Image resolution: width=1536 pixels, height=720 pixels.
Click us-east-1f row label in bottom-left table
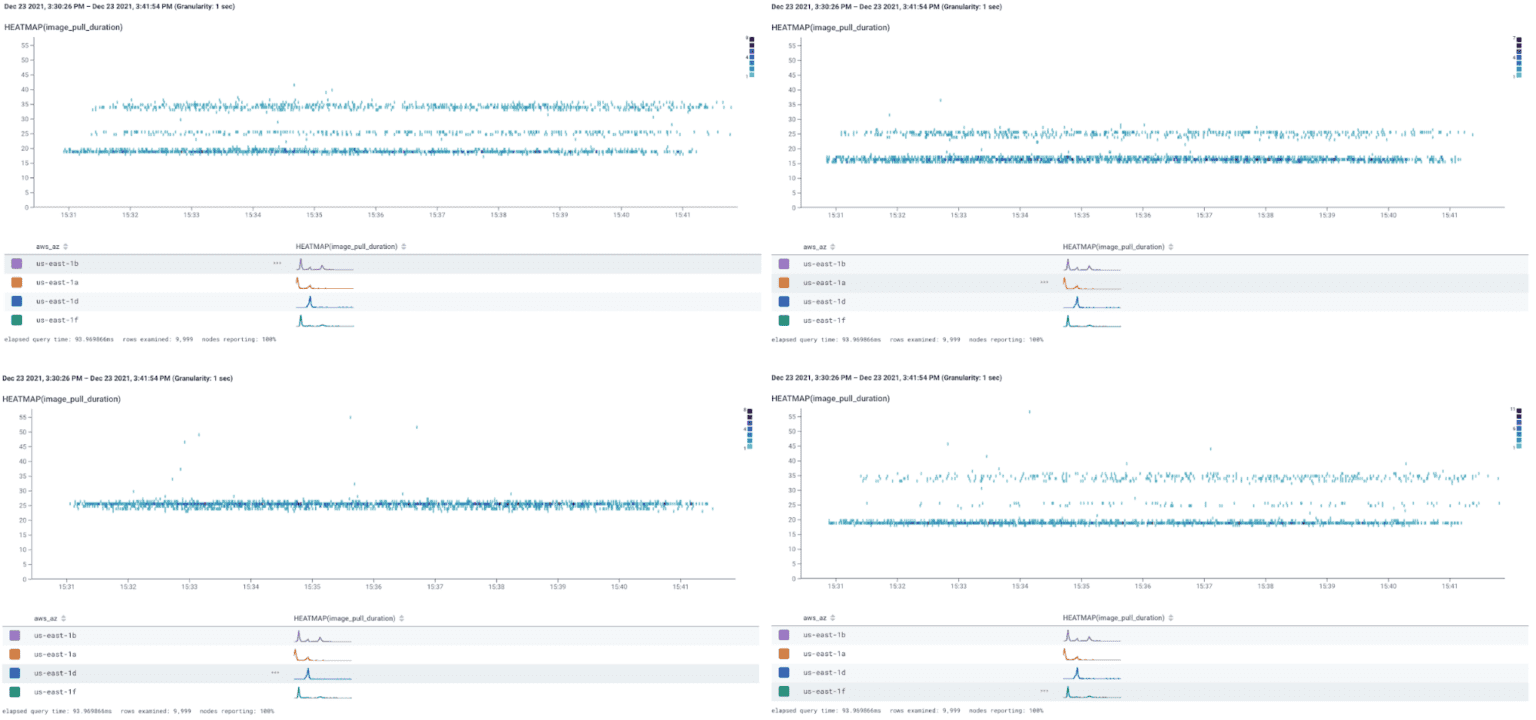[x=54, y=691]
